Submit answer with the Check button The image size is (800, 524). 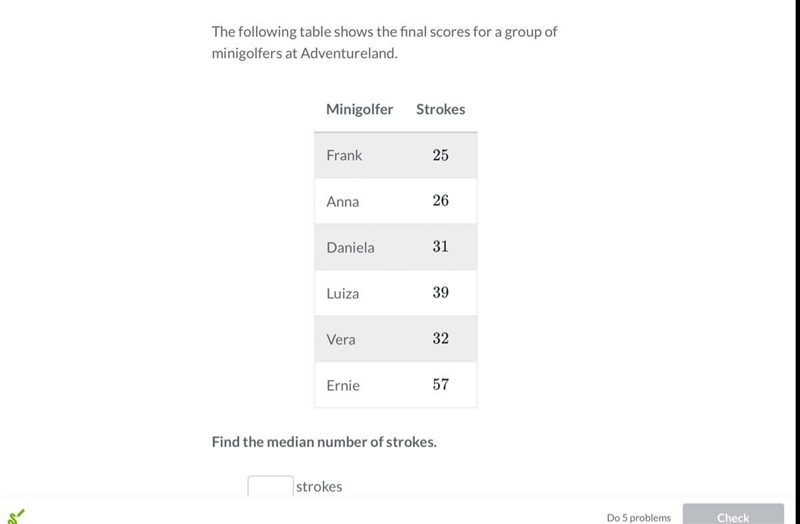click(x=733, y=514)
